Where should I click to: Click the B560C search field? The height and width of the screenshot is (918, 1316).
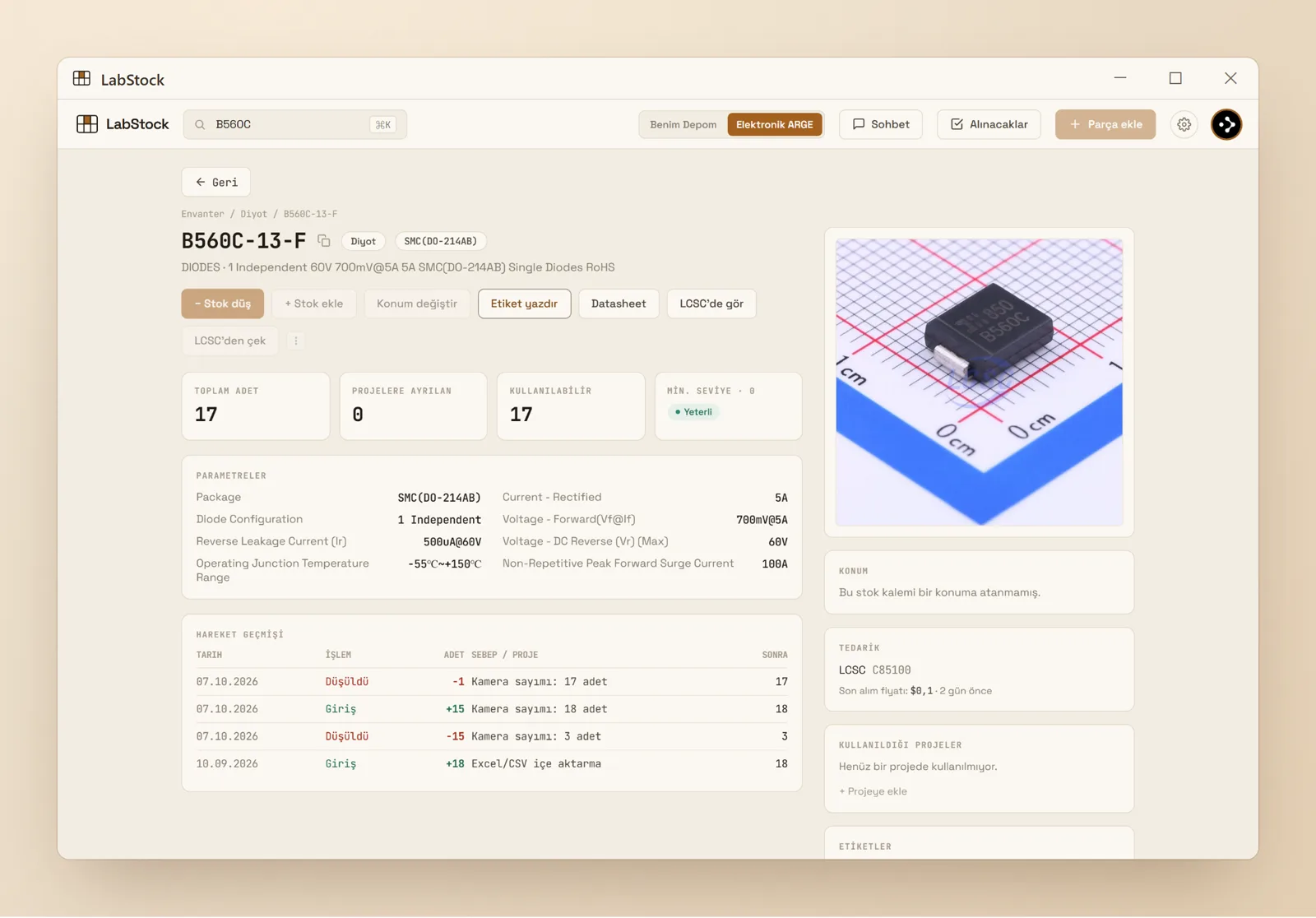coord(294,124)
